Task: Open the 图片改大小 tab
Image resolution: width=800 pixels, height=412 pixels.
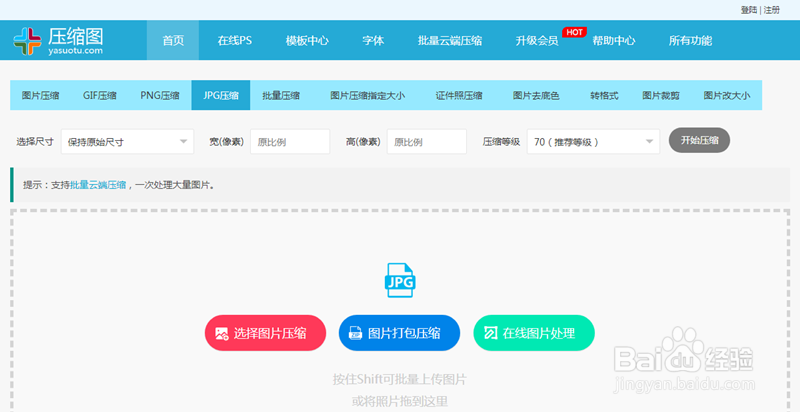Action: [x=727, y=95]
